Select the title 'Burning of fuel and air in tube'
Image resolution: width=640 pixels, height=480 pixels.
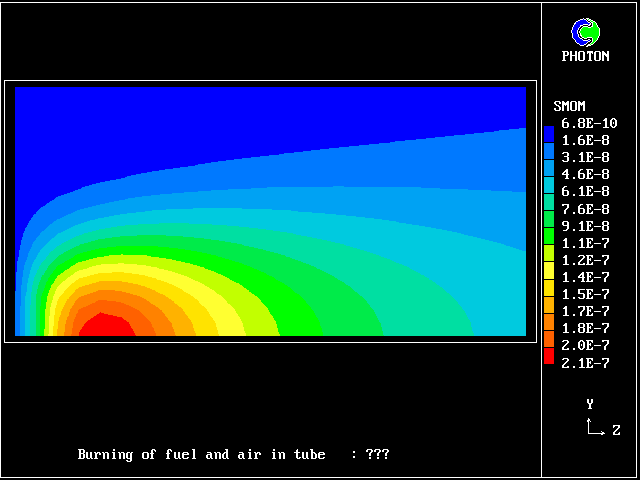[x=201, y=455]
